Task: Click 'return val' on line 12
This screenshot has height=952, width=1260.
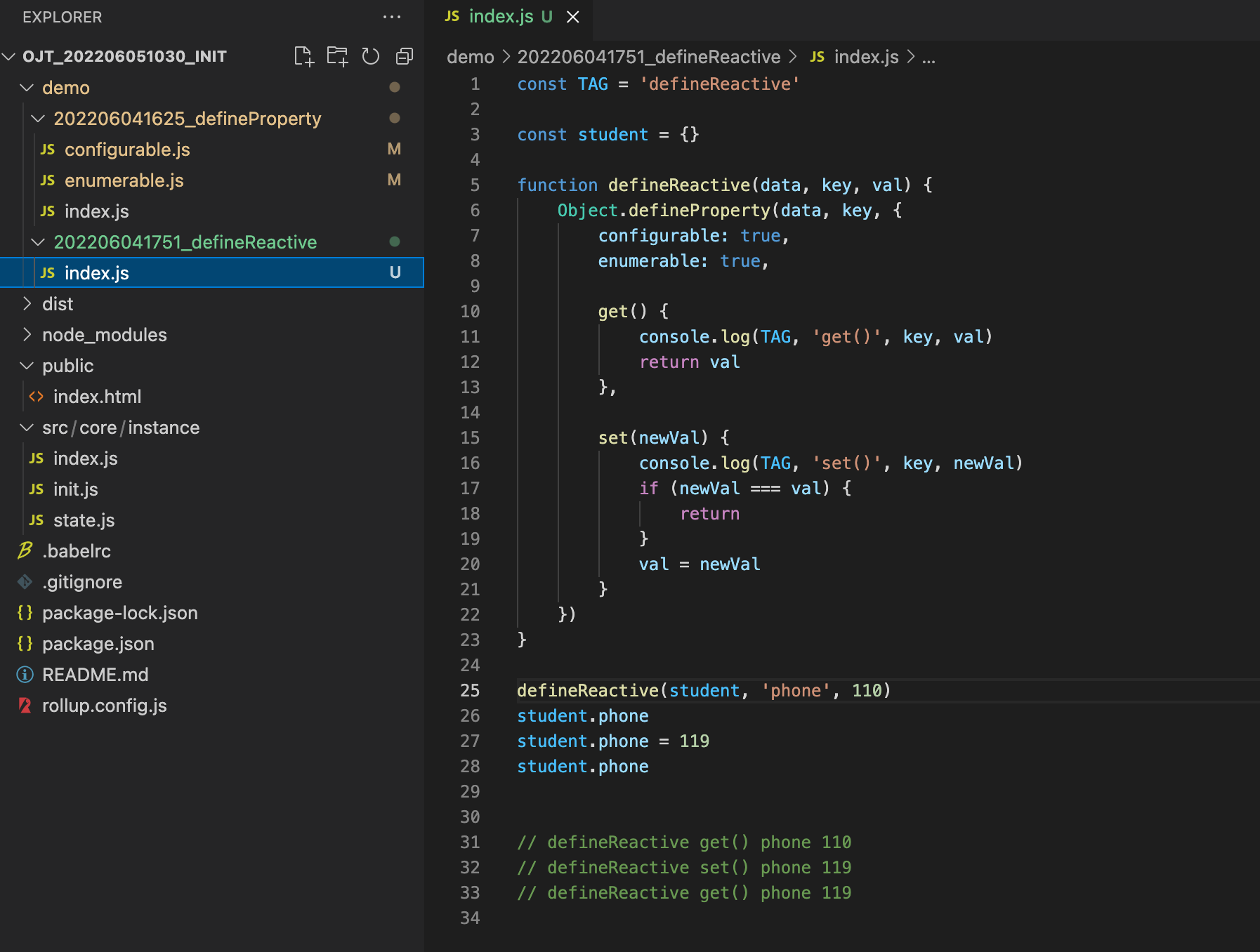Action: click(689, 362)
